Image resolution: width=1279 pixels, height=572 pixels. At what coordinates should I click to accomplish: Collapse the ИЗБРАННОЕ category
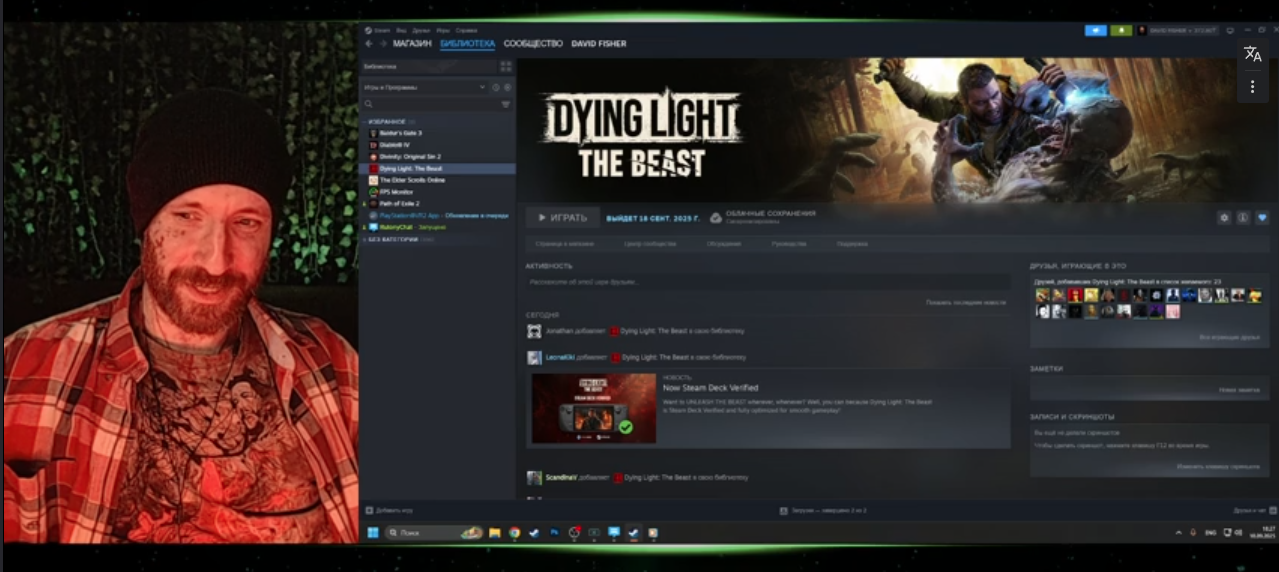click(x=385, y=121)
